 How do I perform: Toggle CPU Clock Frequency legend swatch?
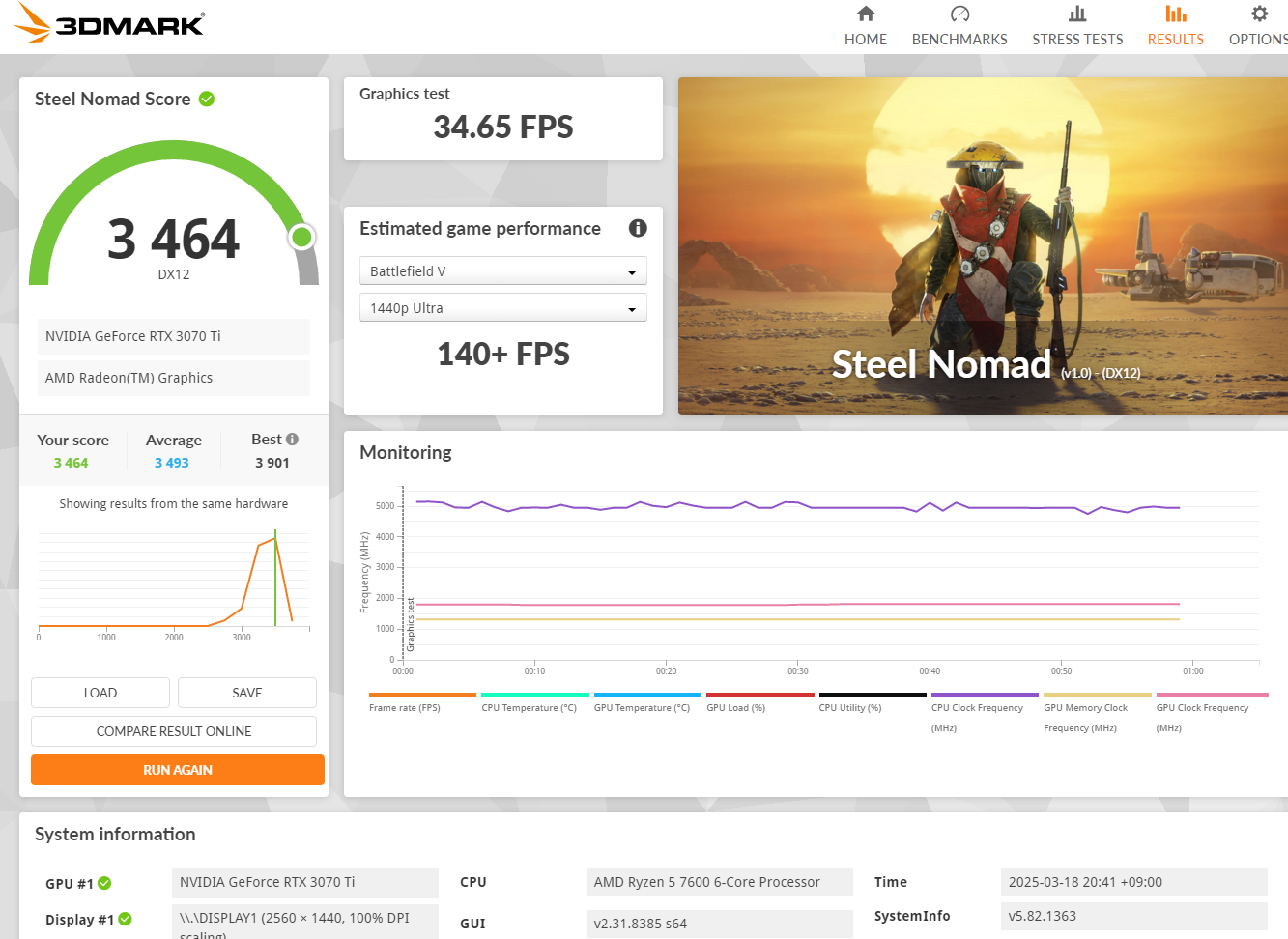(985, 695)
